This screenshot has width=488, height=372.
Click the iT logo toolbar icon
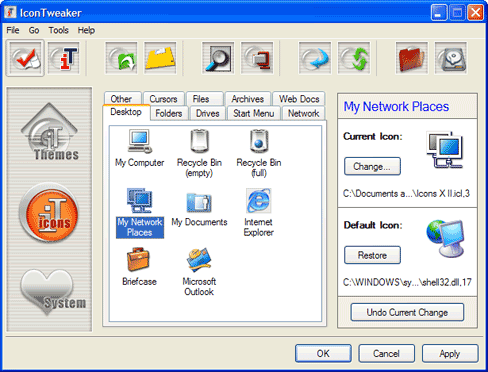pyautogui.click(x=64, y=58)
